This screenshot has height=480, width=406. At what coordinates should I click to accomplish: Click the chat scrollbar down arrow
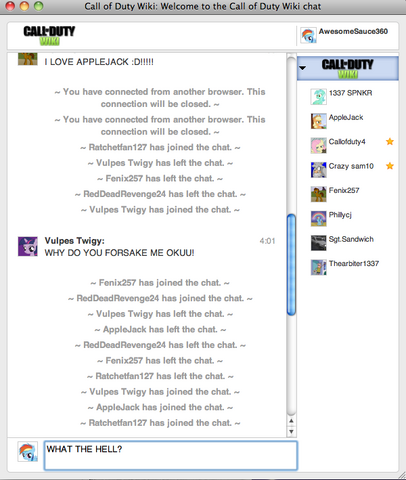click(291, 431)
